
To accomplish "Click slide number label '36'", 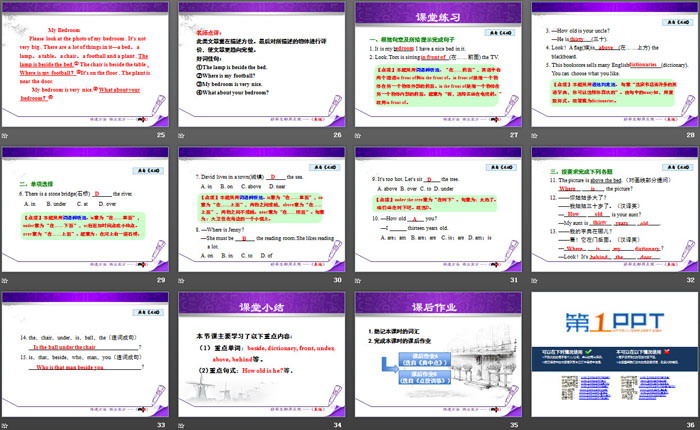I will tap(691, 425).
